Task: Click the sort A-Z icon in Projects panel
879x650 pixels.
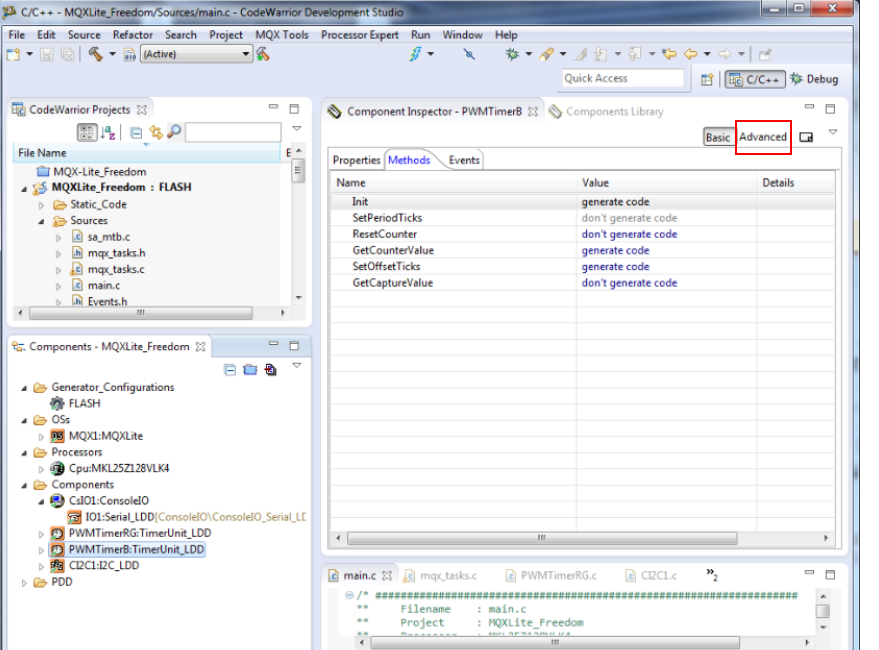Action: (x=108, y=133)
